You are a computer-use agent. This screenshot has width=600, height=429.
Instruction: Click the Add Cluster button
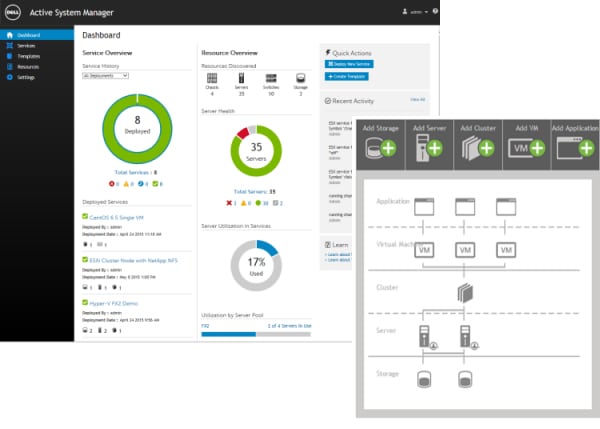[478, 144]
